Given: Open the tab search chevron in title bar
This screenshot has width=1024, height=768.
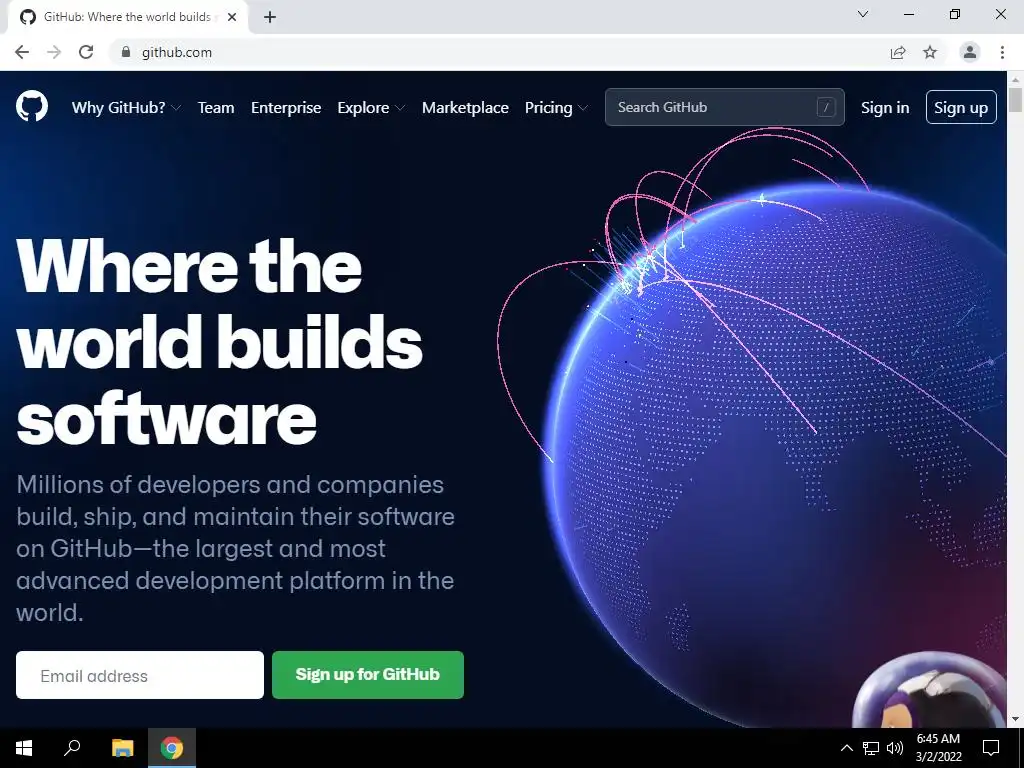Looking at the screenshot, I should [863, 14].
